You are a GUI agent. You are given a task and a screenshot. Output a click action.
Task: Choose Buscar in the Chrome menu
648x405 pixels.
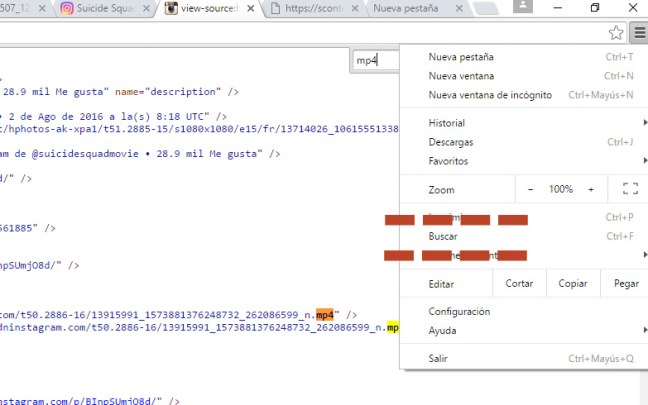pyautogui.click(x=443, y=236)
